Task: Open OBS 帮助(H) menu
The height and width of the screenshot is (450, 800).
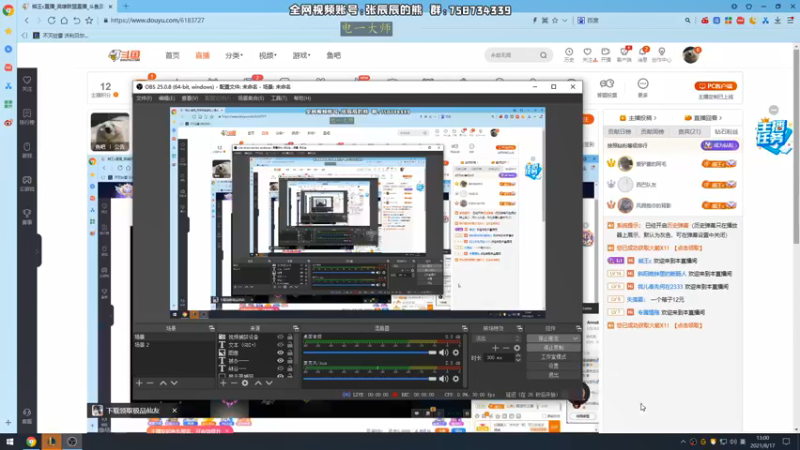Action: [302, 98]
